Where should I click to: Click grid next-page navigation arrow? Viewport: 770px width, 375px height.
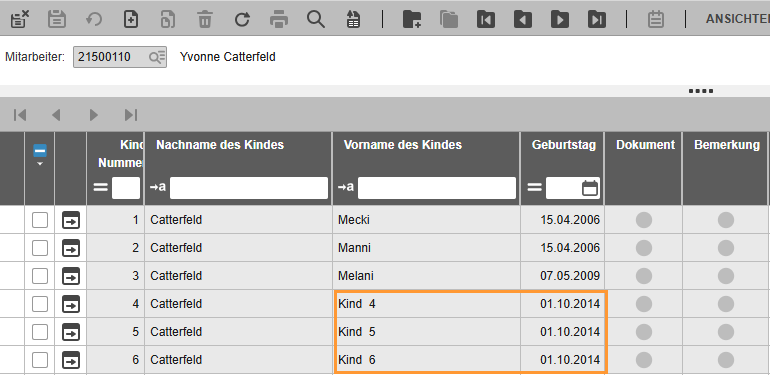pyautogui.click(x=93, y=115)
